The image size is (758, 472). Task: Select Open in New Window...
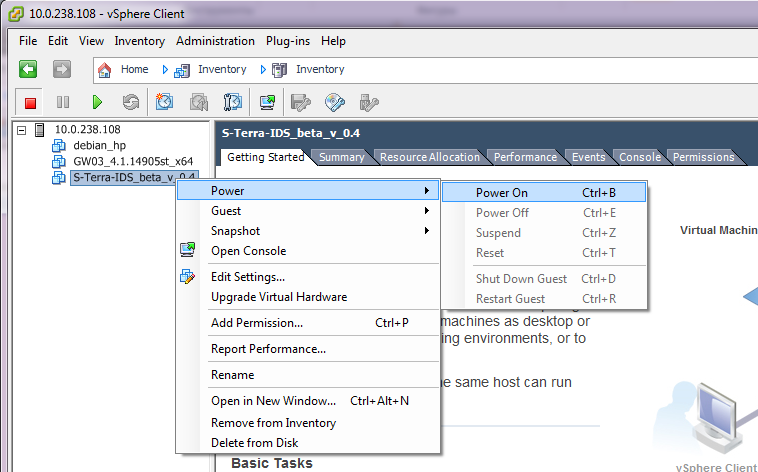tap(308, 401)
